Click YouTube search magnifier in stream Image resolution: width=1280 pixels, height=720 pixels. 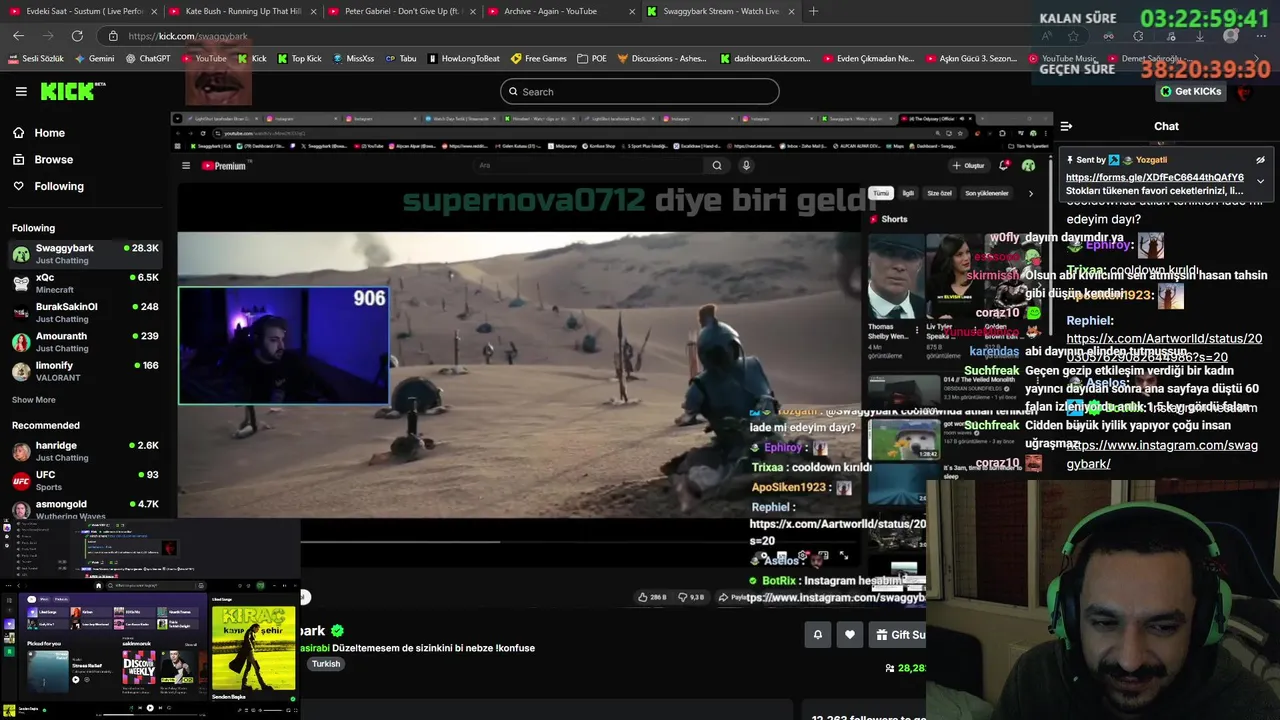point(716,166)
